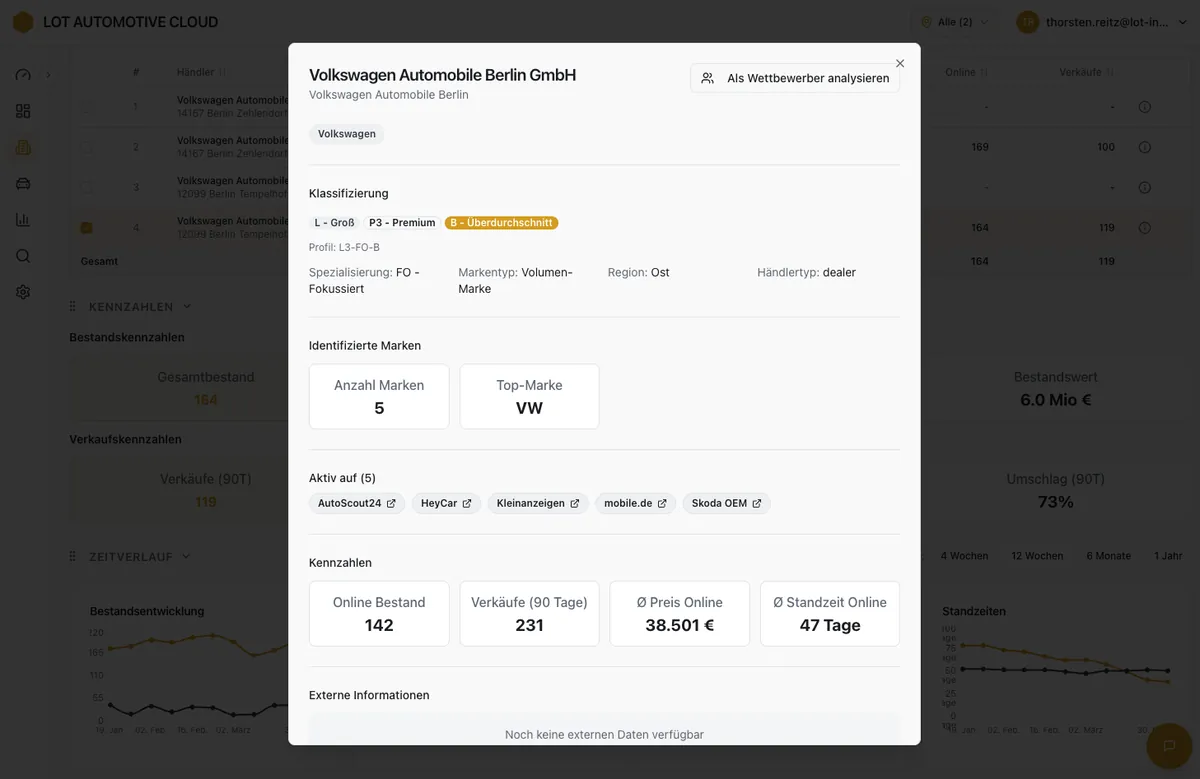Select the checkbox for dealer row 3

(x=87, y=187)
